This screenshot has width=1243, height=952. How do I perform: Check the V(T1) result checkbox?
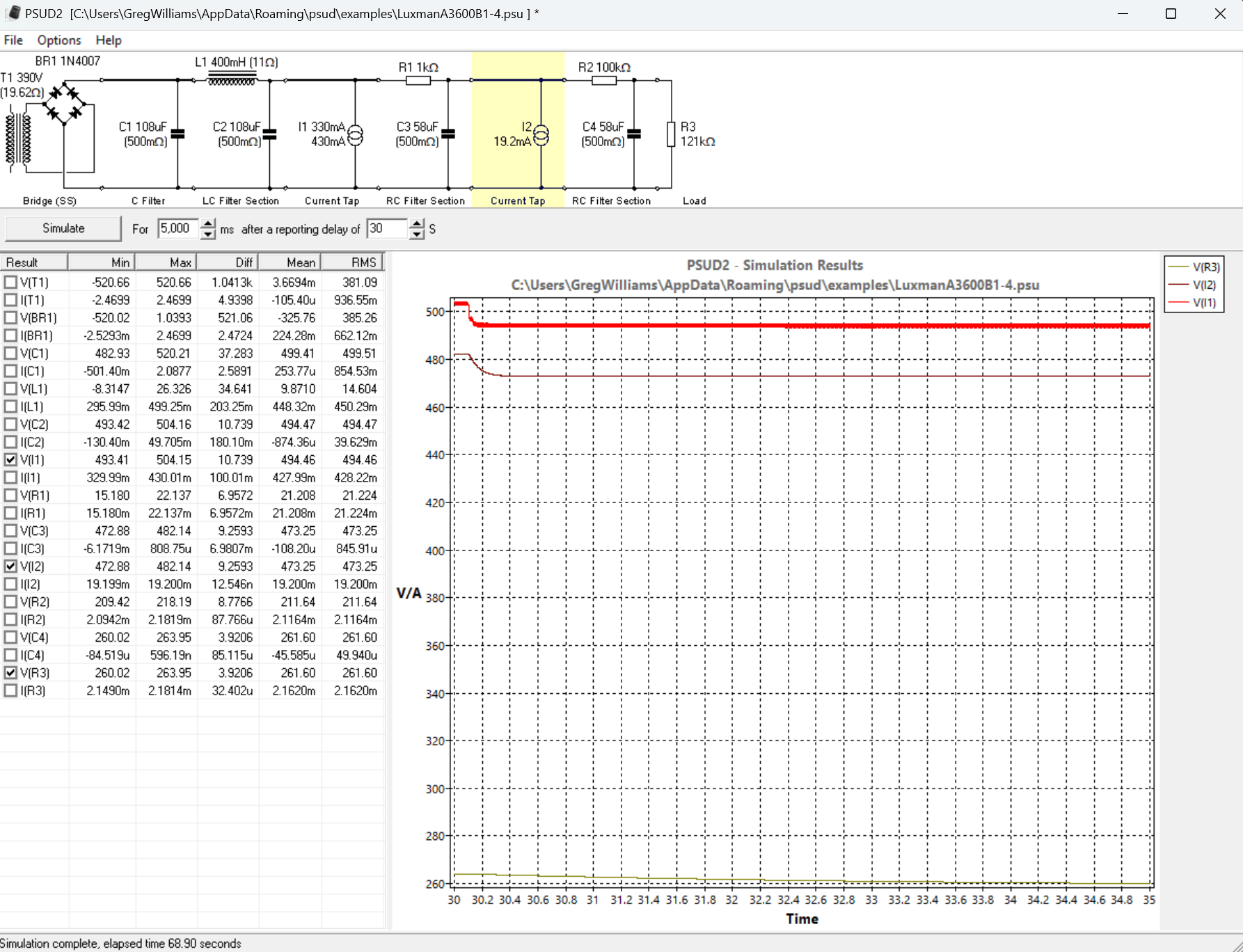click(x=10, y=283)
